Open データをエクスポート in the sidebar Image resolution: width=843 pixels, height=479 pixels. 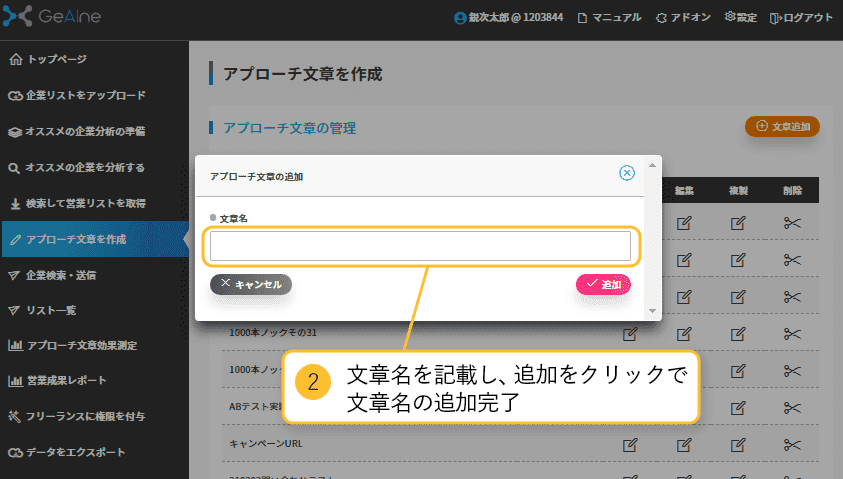tap(76, 452)
